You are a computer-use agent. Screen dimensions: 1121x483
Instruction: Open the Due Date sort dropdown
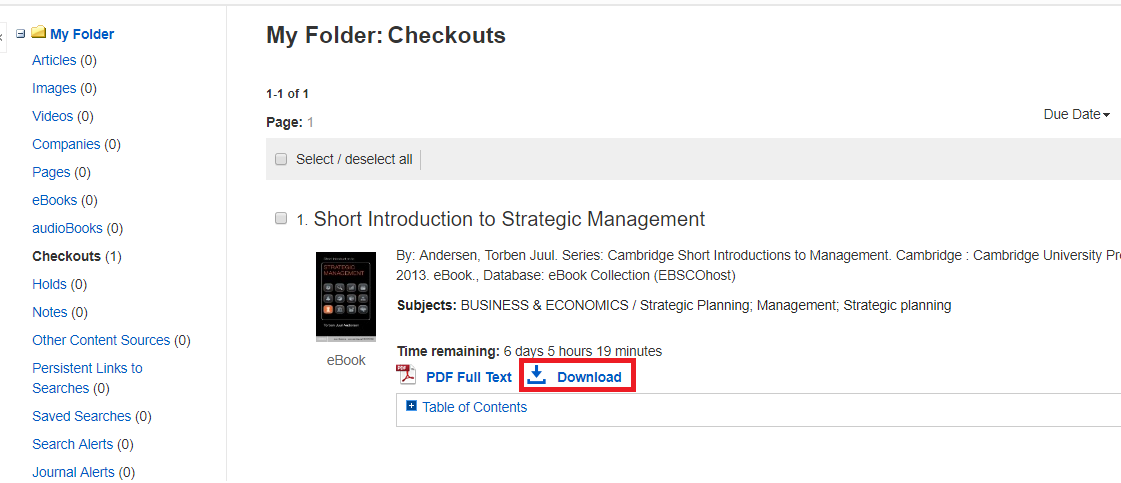pos(1077,114)
